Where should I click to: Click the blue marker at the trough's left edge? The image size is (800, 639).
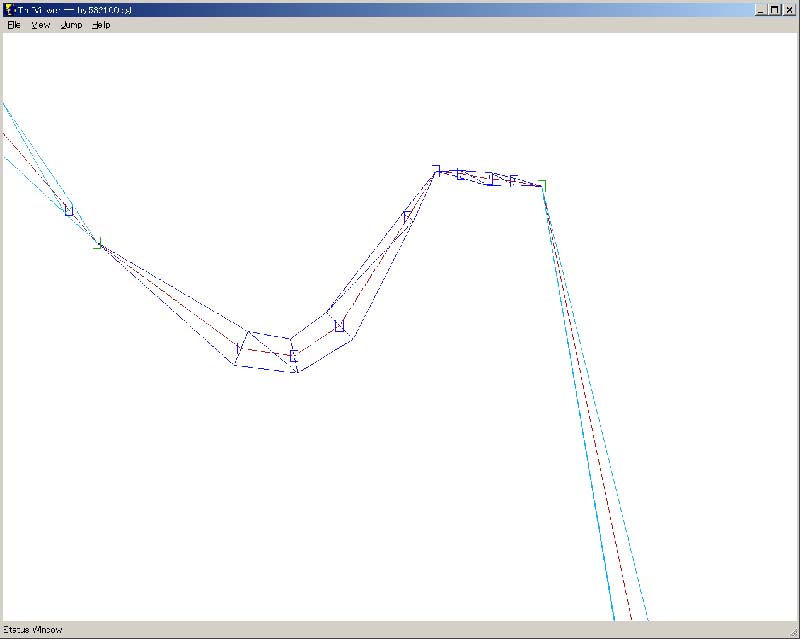[x=239, y=347]
